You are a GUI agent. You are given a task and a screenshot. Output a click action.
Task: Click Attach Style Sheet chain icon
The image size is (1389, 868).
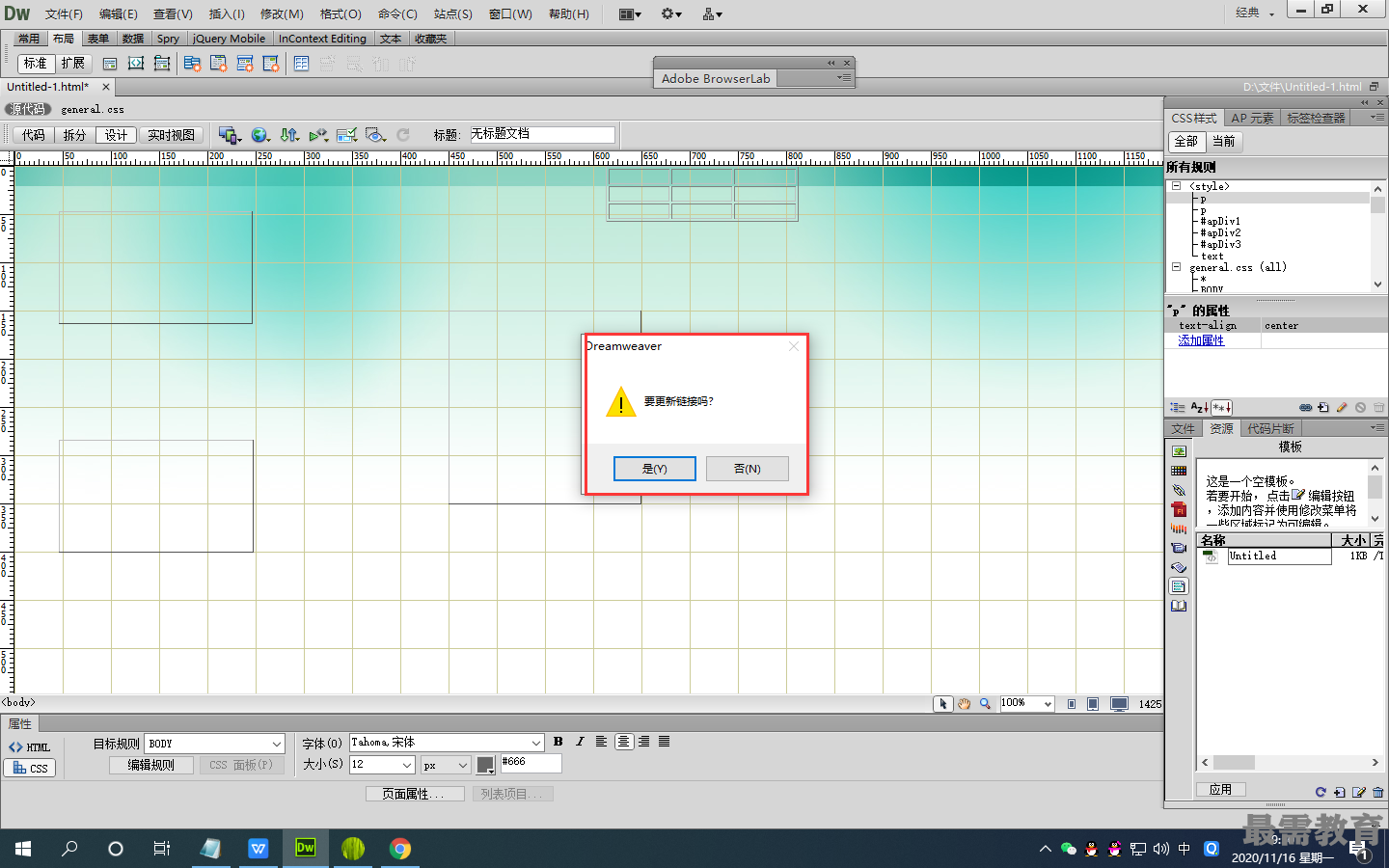[1305, 408]
